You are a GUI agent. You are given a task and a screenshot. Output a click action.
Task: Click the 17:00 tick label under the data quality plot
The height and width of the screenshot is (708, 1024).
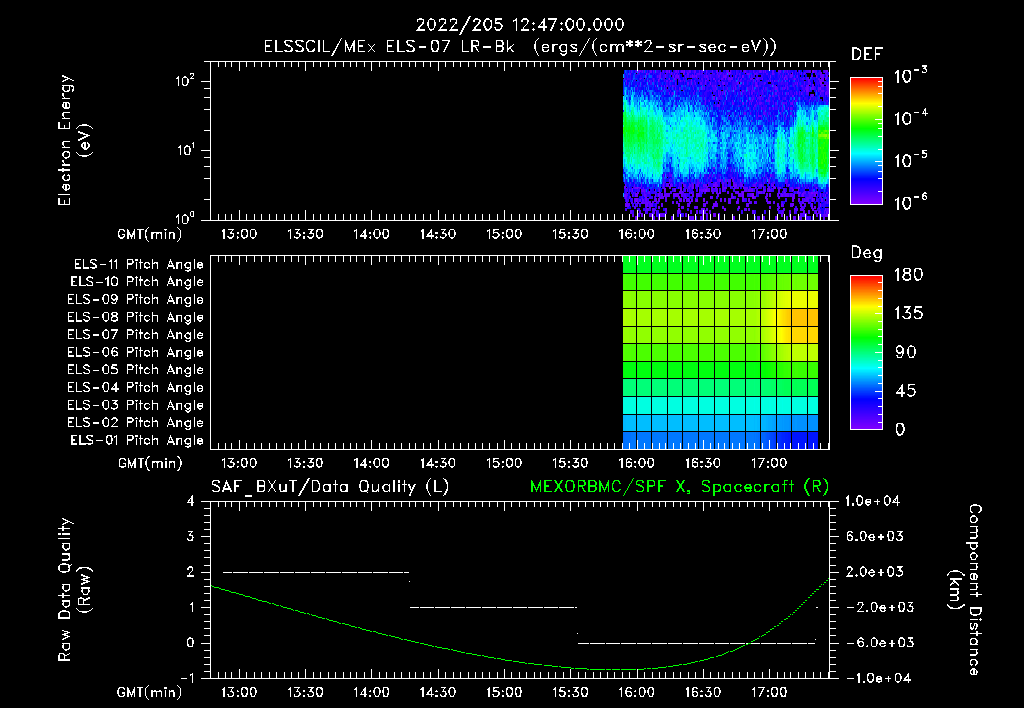769,692
